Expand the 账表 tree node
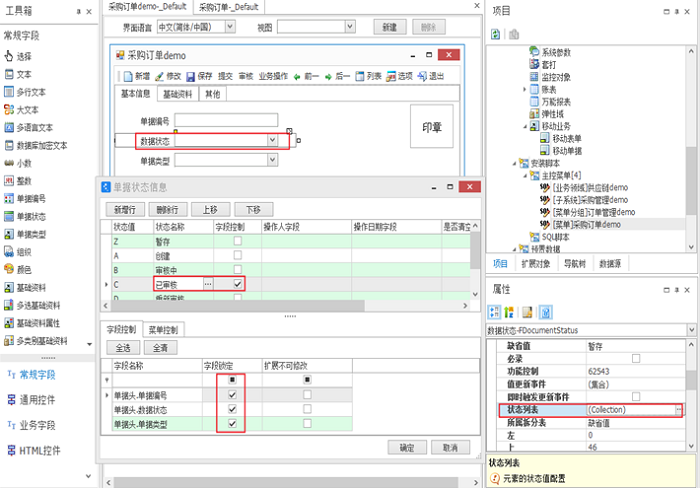Image resolution: width=700 pixels, height=488 pixels. pyautogui.click(x=524, y=89)
